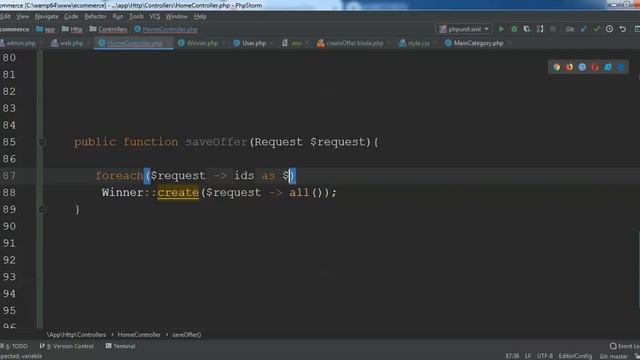Open the Version Control tool window
Viewport: 640px width, 360px height.
67,346
